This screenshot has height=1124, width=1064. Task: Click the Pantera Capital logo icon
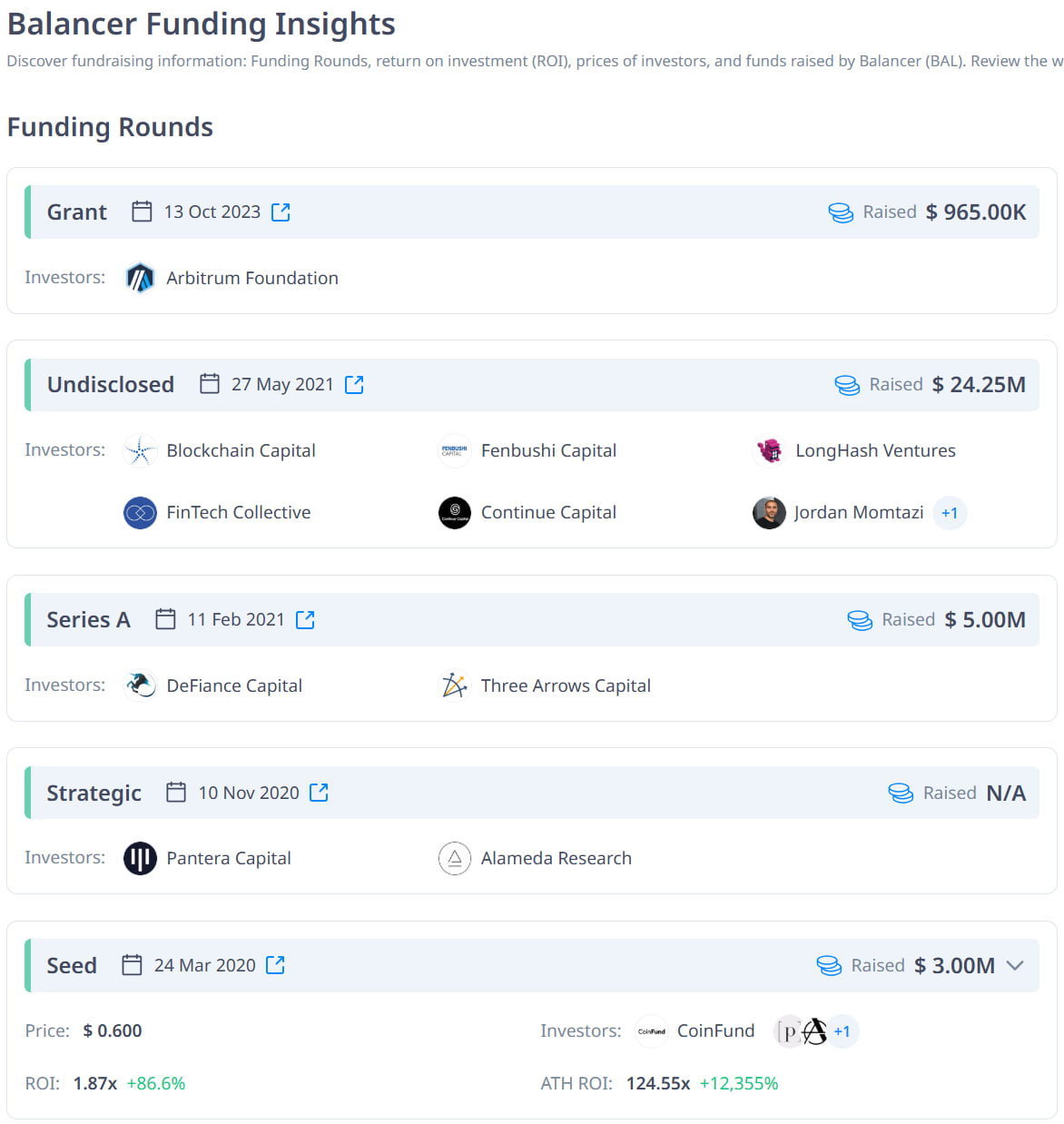(x=140, y=858)
